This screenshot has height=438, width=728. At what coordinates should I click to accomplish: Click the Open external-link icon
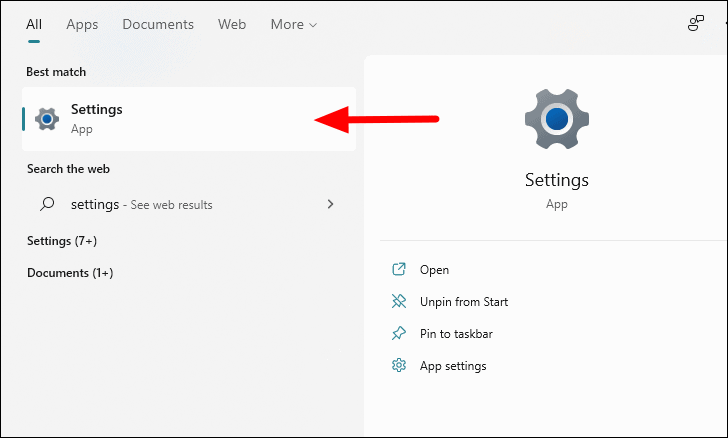[x=399, y=269]
